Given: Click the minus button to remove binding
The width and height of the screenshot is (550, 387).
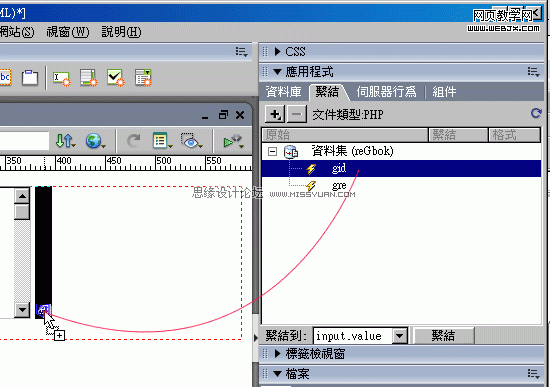Looking at the screenshot, I should click(x=297, y=114).
